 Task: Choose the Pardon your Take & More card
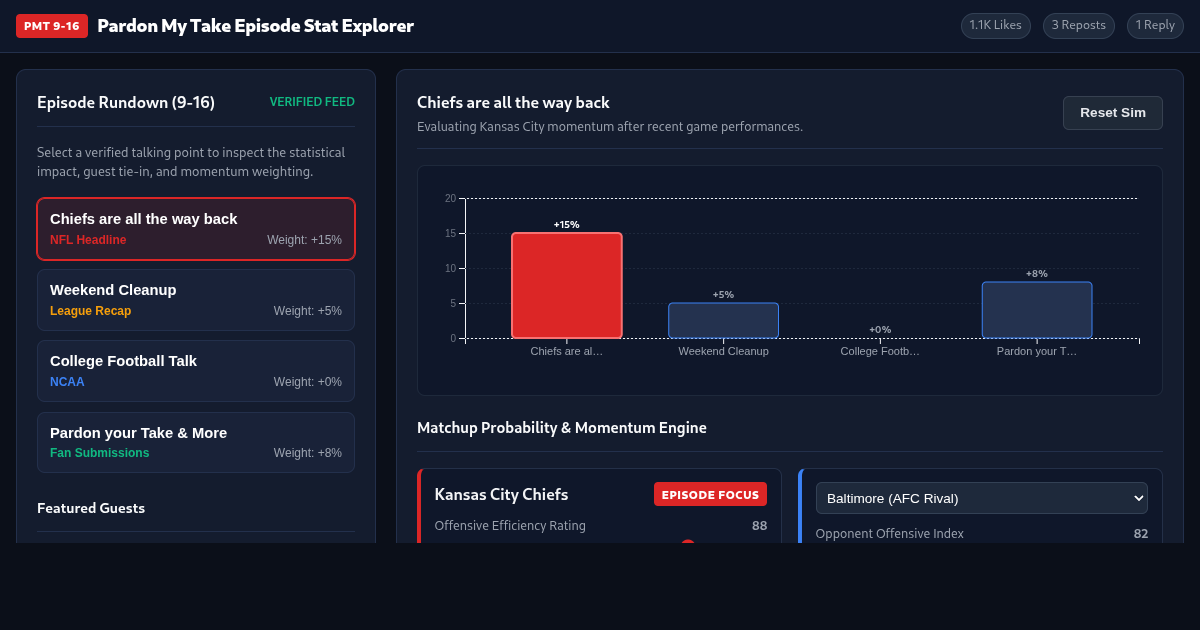click(196, 442)
